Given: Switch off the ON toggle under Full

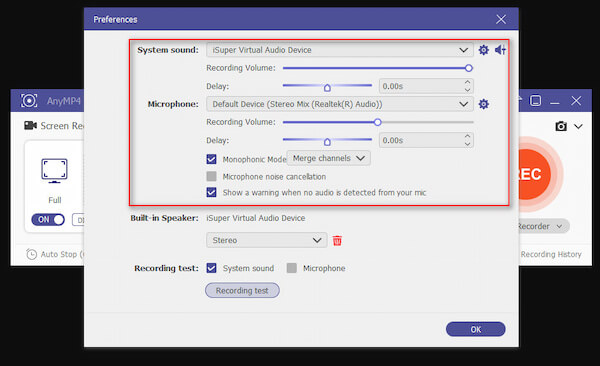Looking at the screenshot, I should 48,219.
